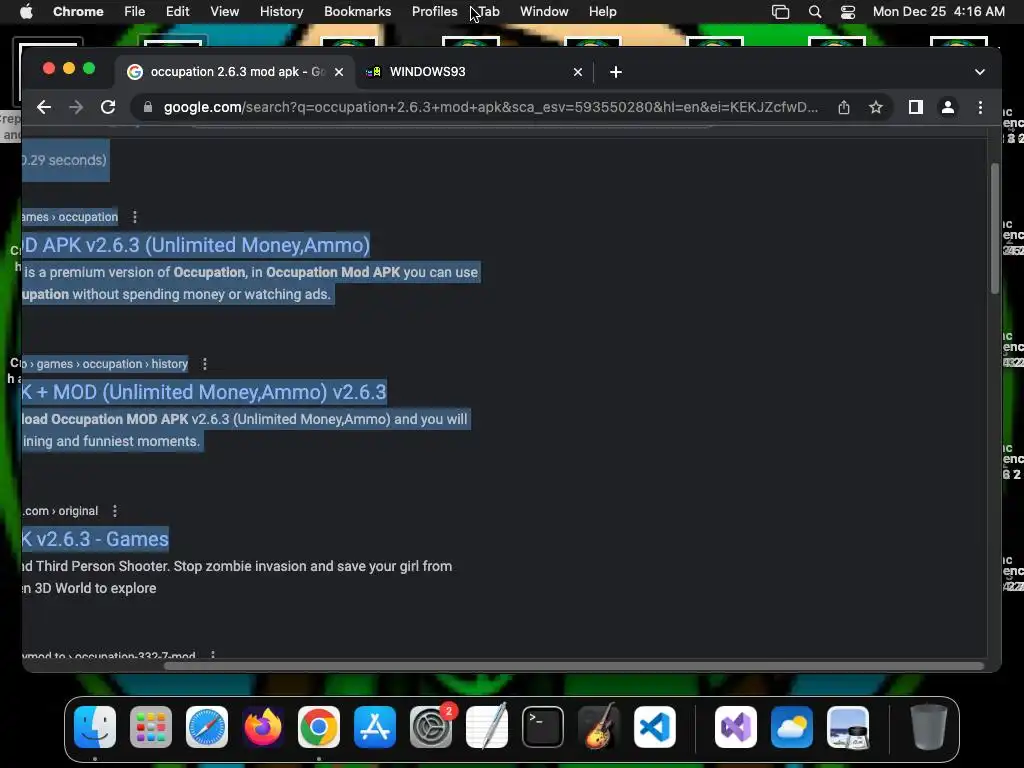
Task: Open Finder from the Dock
Action: [95, 727]
